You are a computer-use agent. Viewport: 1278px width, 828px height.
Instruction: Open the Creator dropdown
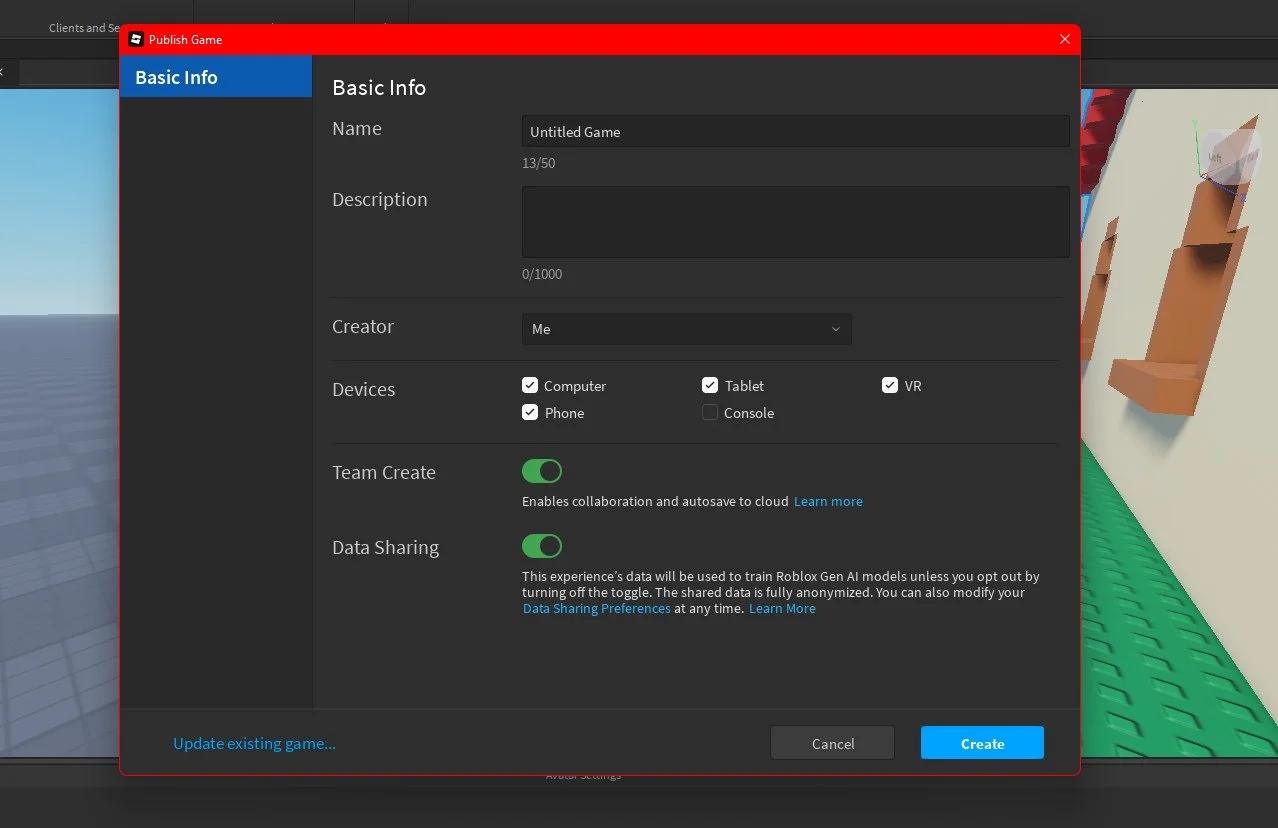point(686,329)
